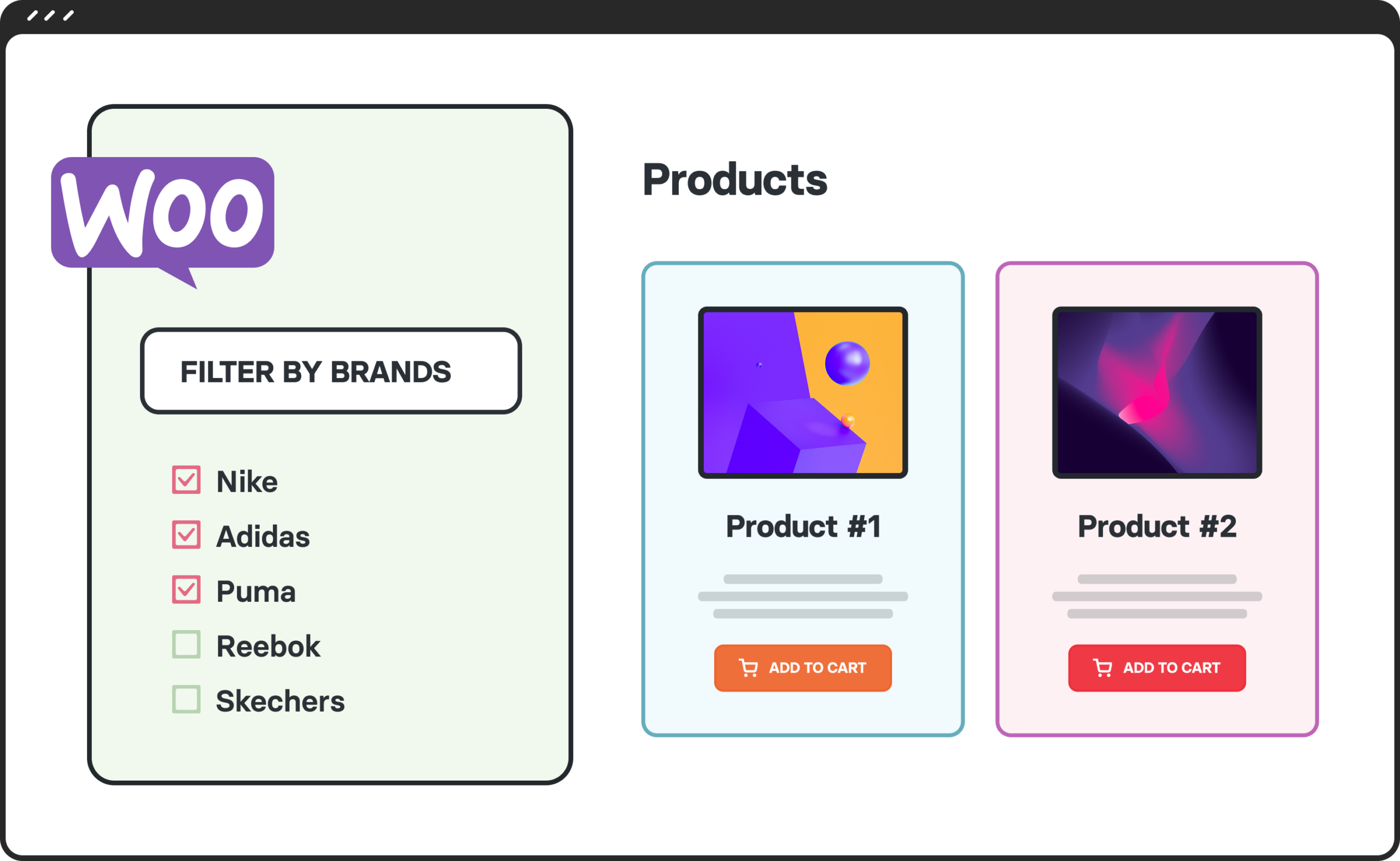Viewport: 1400px width, 861px height.
Task: Click the Products heading
Action: point(734,180)
